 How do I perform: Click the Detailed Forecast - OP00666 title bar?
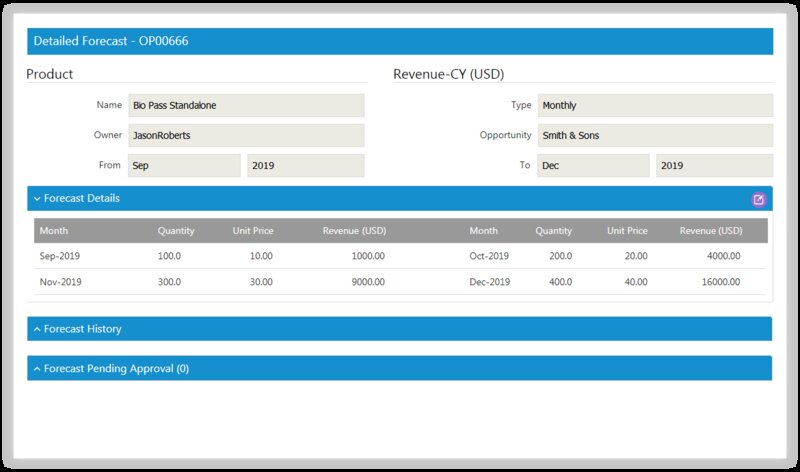(400, 42)
